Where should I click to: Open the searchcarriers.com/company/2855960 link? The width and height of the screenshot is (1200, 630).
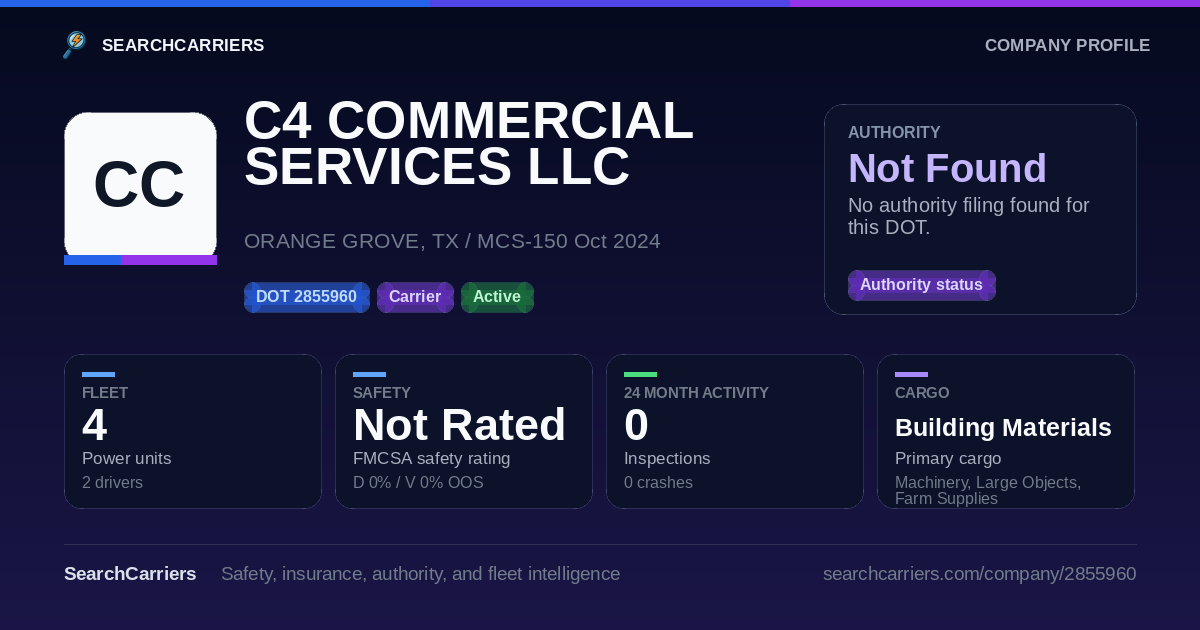point(979,574)
